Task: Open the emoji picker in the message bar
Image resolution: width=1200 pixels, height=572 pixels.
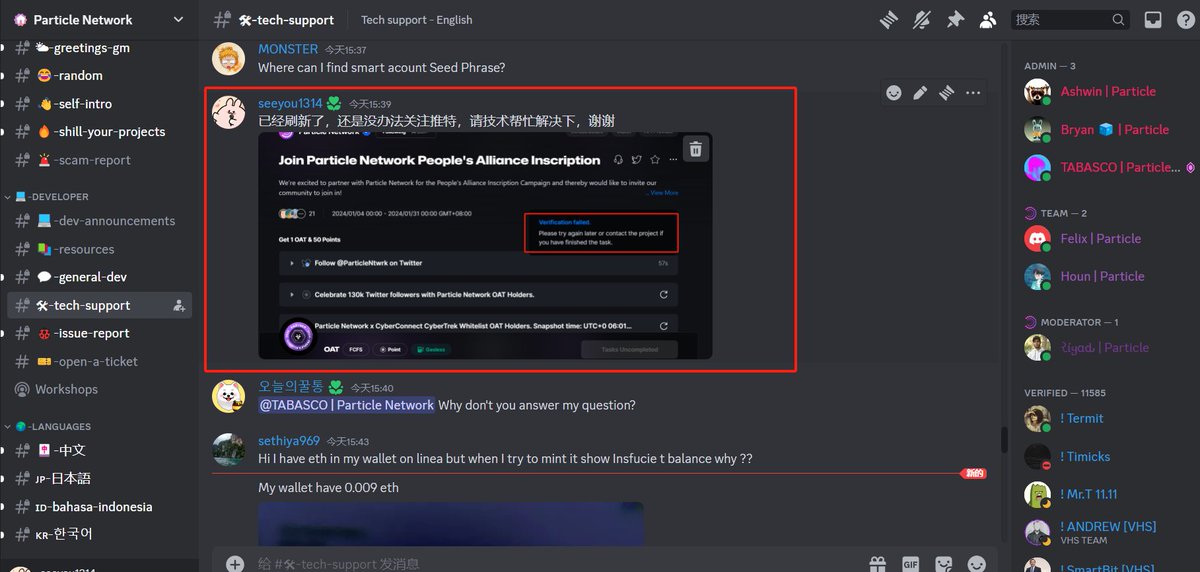Action: point(977,564)
